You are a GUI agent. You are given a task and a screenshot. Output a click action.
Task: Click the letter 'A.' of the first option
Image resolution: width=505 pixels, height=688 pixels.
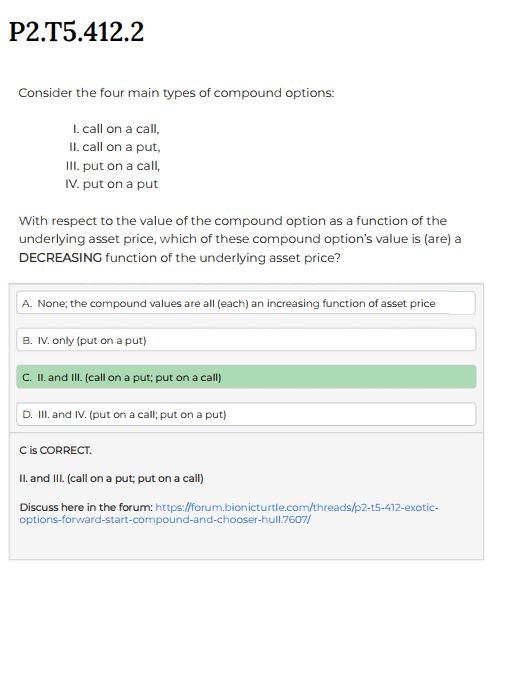pyautogui.click(x=27, y=304)
